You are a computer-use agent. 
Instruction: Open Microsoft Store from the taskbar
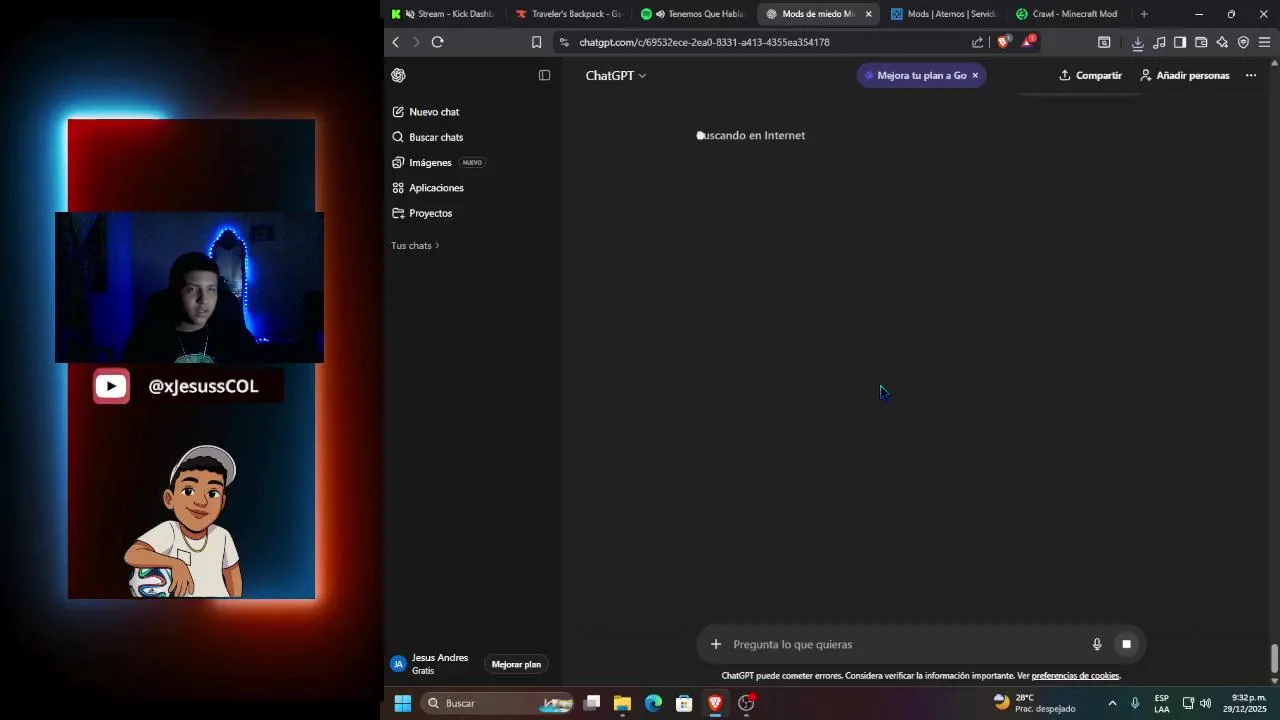point(684,703)
